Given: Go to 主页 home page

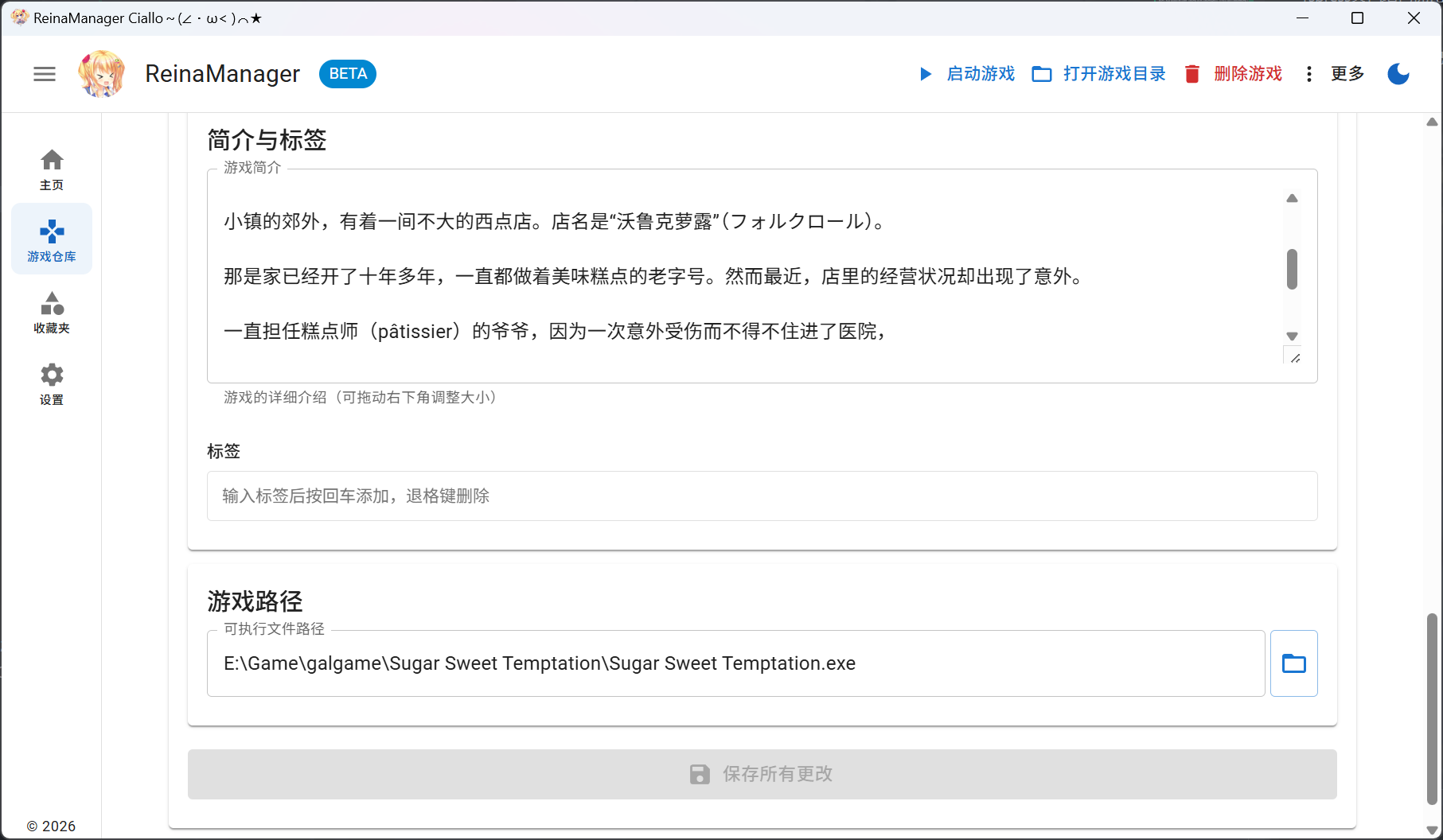Looking at the screenshot, I should [x=51, y=169].
